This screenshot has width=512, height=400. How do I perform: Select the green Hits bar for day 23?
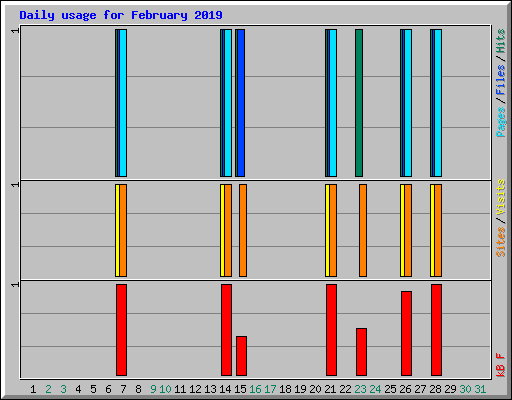click(359, 103)
